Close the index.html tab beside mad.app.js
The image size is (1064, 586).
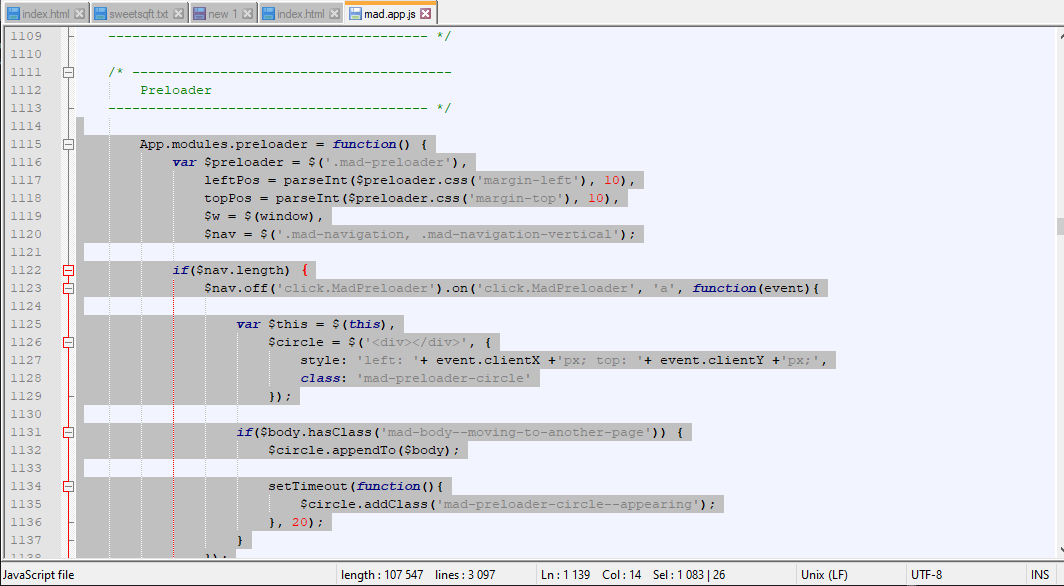335,14
